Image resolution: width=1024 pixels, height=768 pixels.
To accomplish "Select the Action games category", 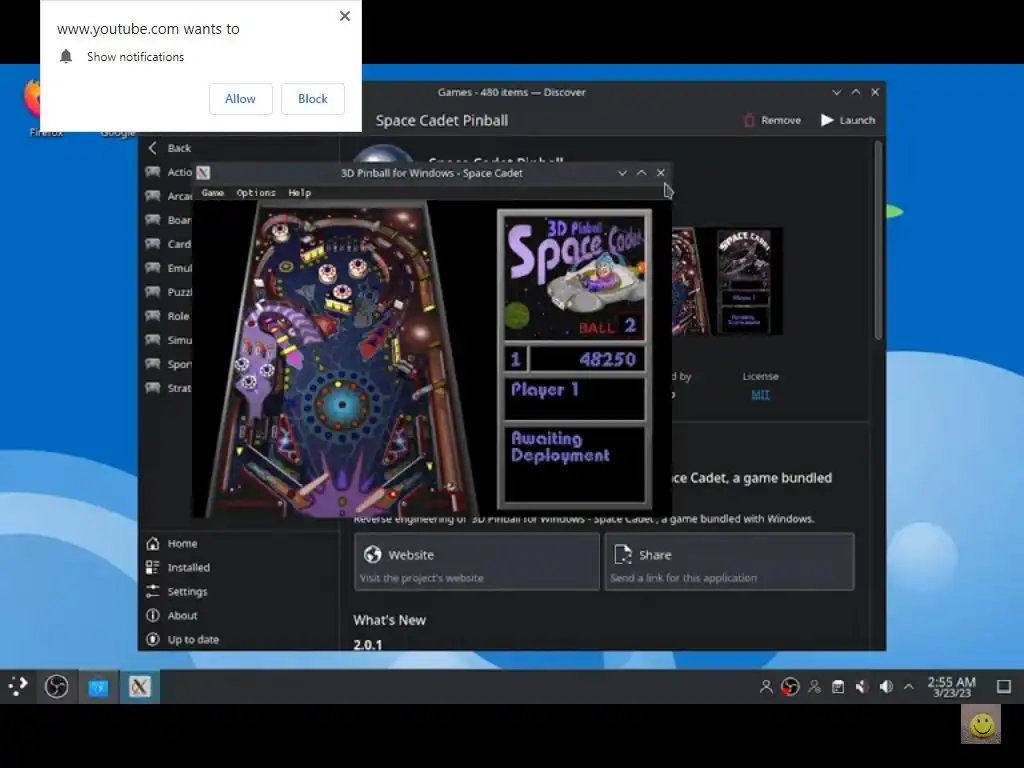I will 168,172.
